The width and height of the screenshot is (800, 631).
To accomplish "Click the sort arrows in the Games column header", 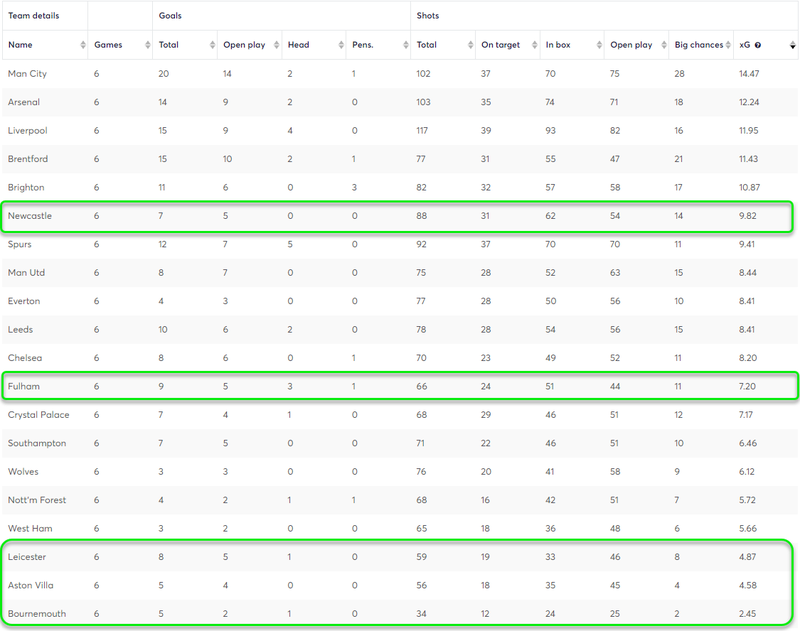I will point(147,45).
